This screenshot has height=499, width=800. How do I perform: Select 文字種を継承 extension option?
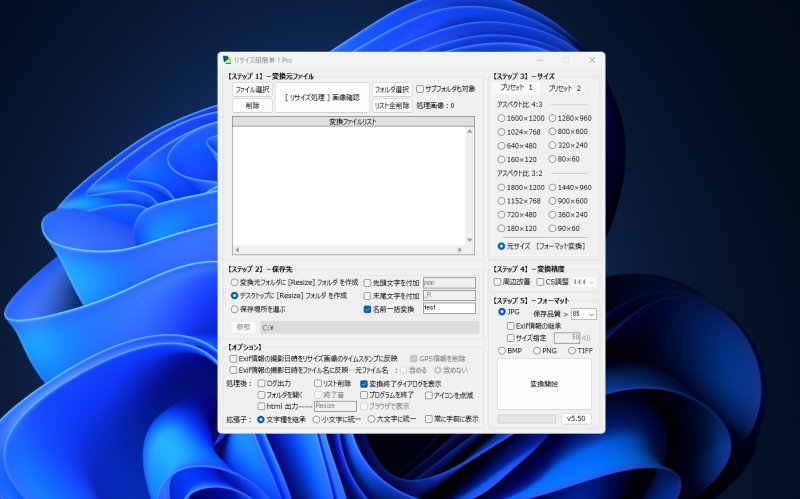coord(282,419)
